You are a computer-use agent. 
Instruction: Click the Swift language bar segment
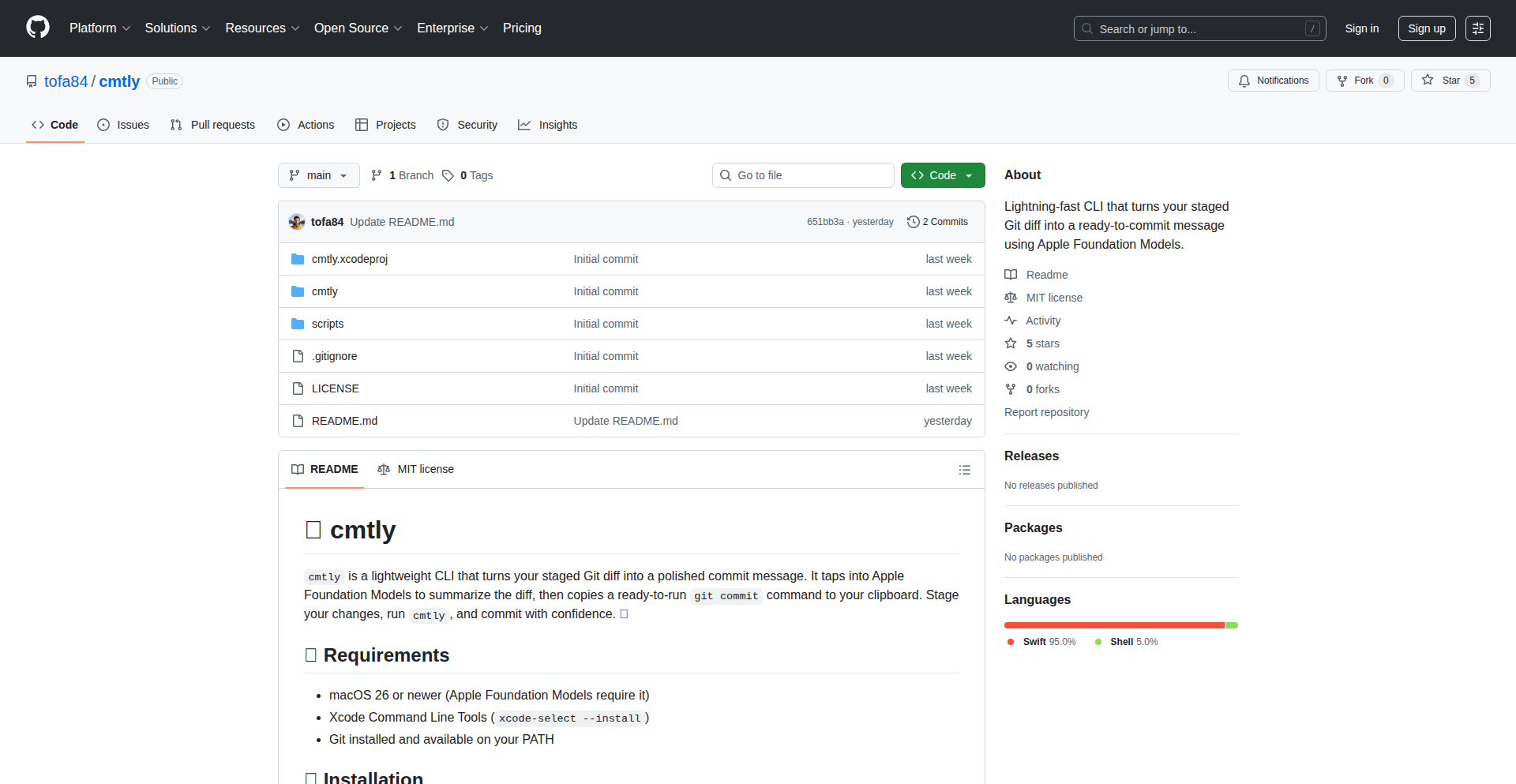pyautogui.click(x=1113, y=625)
